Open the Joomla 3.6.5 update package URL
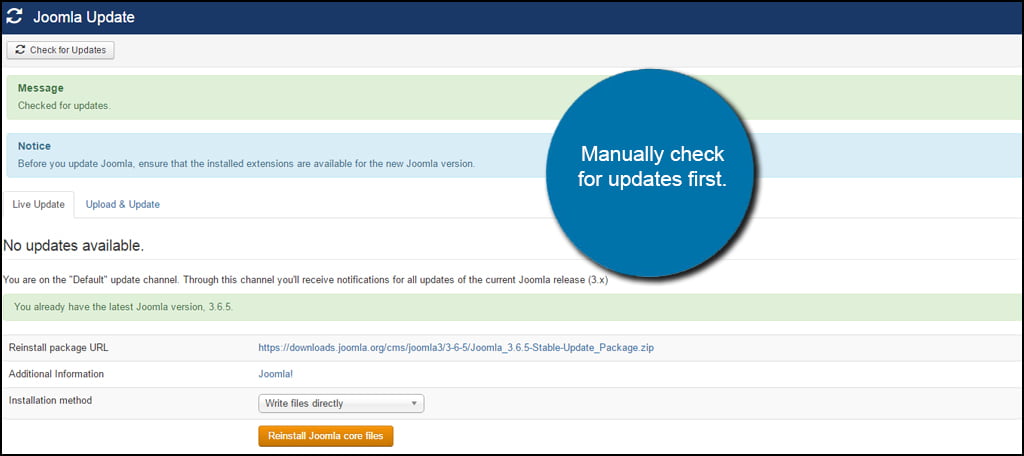The height and width of the screenshot is (456, 1024). tap(456, 348)
